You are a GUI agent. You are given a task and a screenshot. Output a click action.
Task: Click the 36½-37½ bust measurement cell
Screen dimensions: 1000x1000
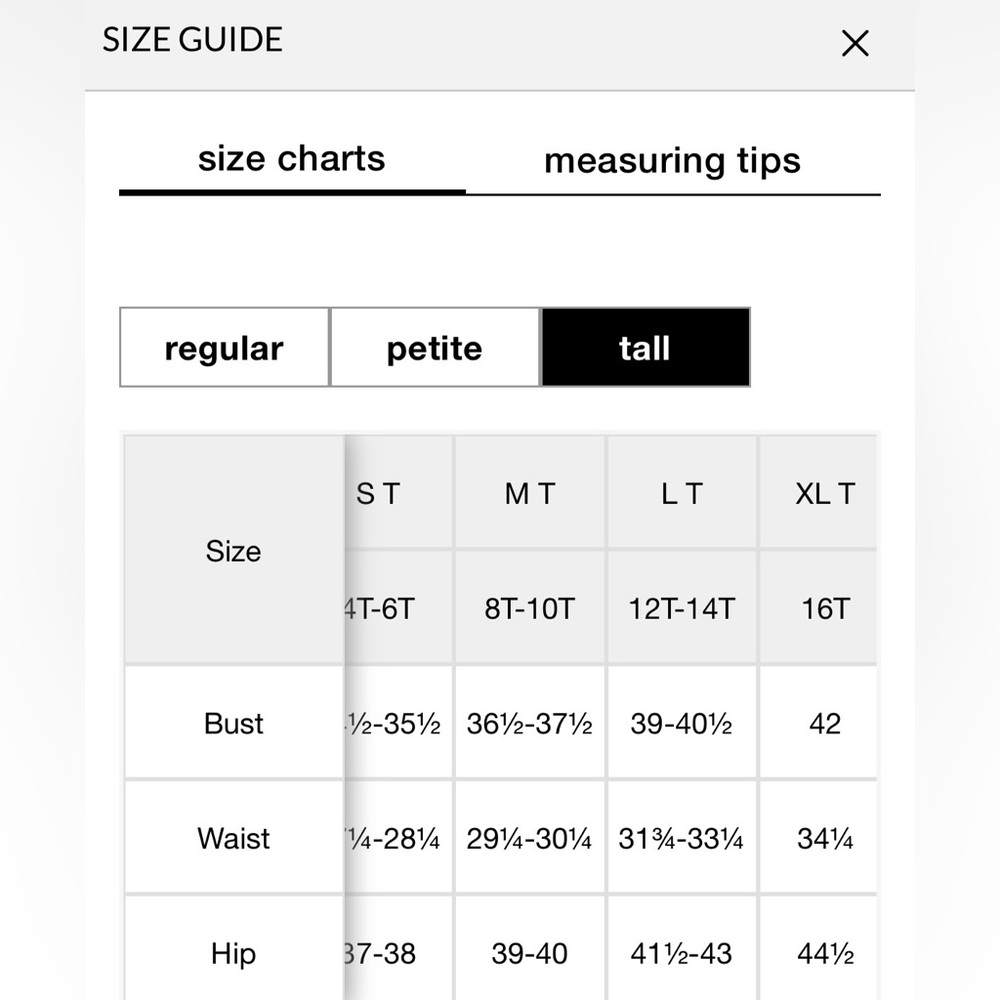coord(530,723)
